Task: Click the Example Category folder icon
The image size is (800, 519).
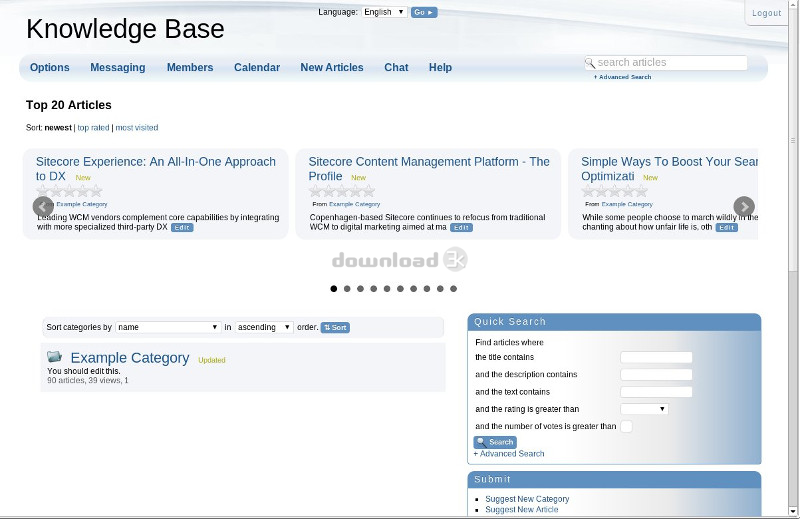Action: click(x=54, y=356)
